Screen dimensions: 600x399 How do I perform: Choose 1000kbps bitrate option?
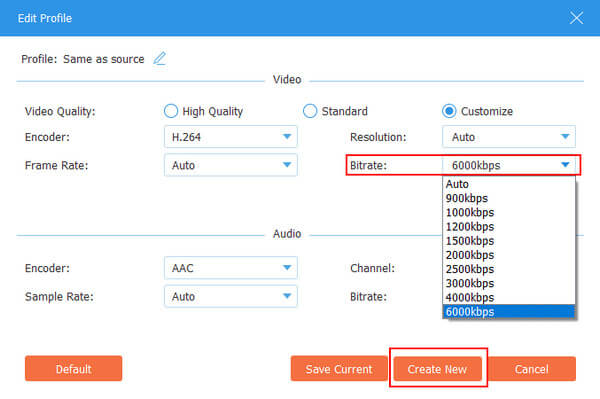coord(509,212)
